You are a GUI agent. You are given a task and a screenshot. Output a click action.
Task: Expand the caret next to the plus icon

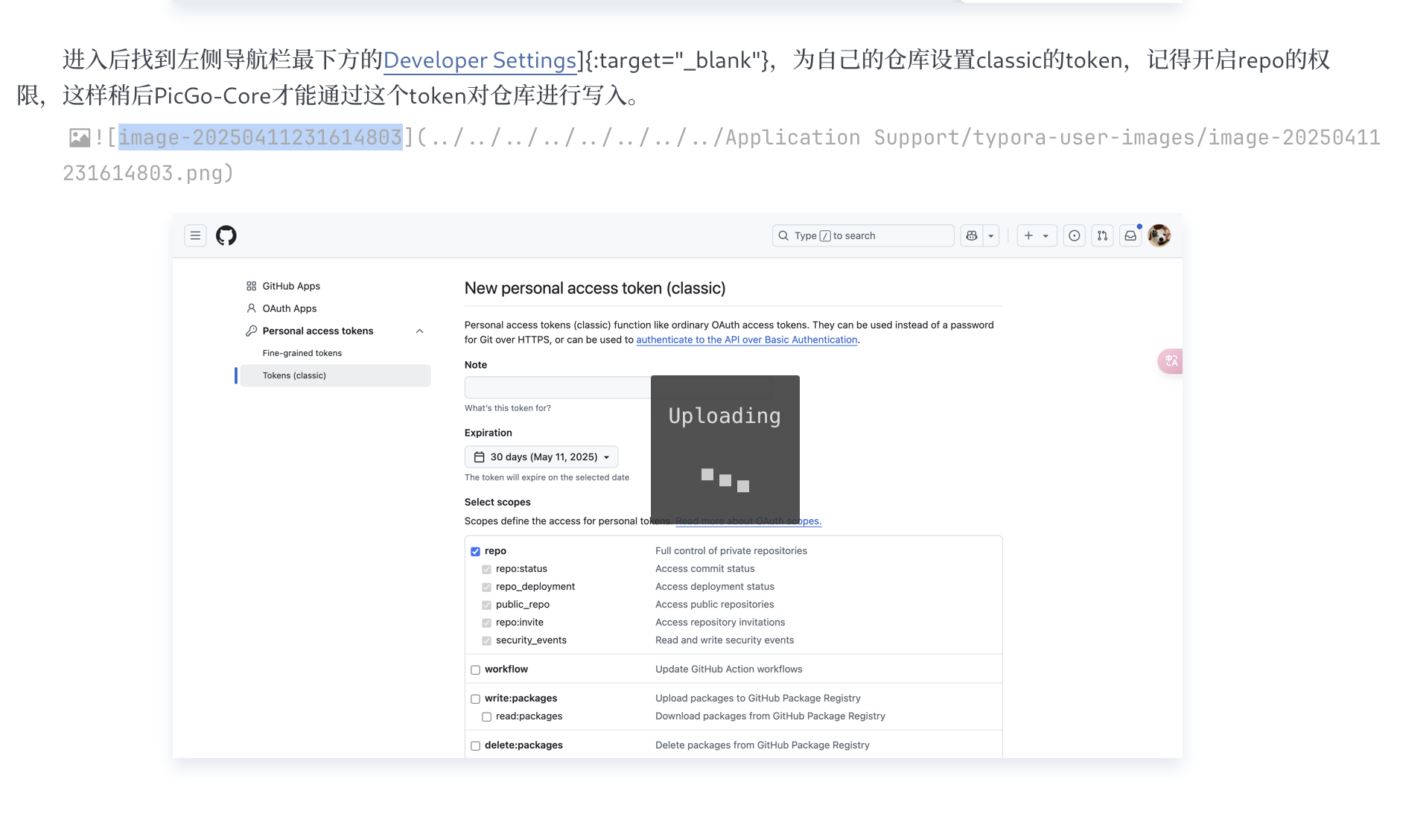(x=1046, y=235)
